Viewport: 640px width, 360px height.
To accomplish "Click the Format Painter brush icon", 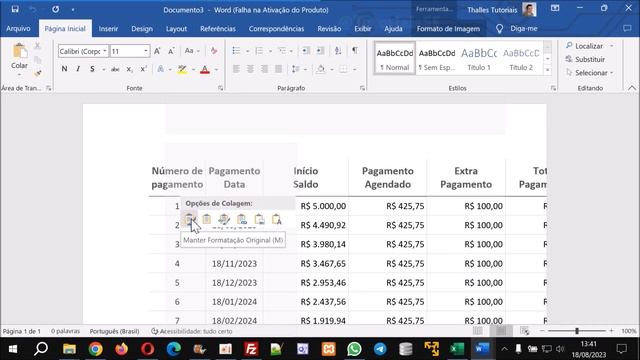I will click(x=38, y=73).
